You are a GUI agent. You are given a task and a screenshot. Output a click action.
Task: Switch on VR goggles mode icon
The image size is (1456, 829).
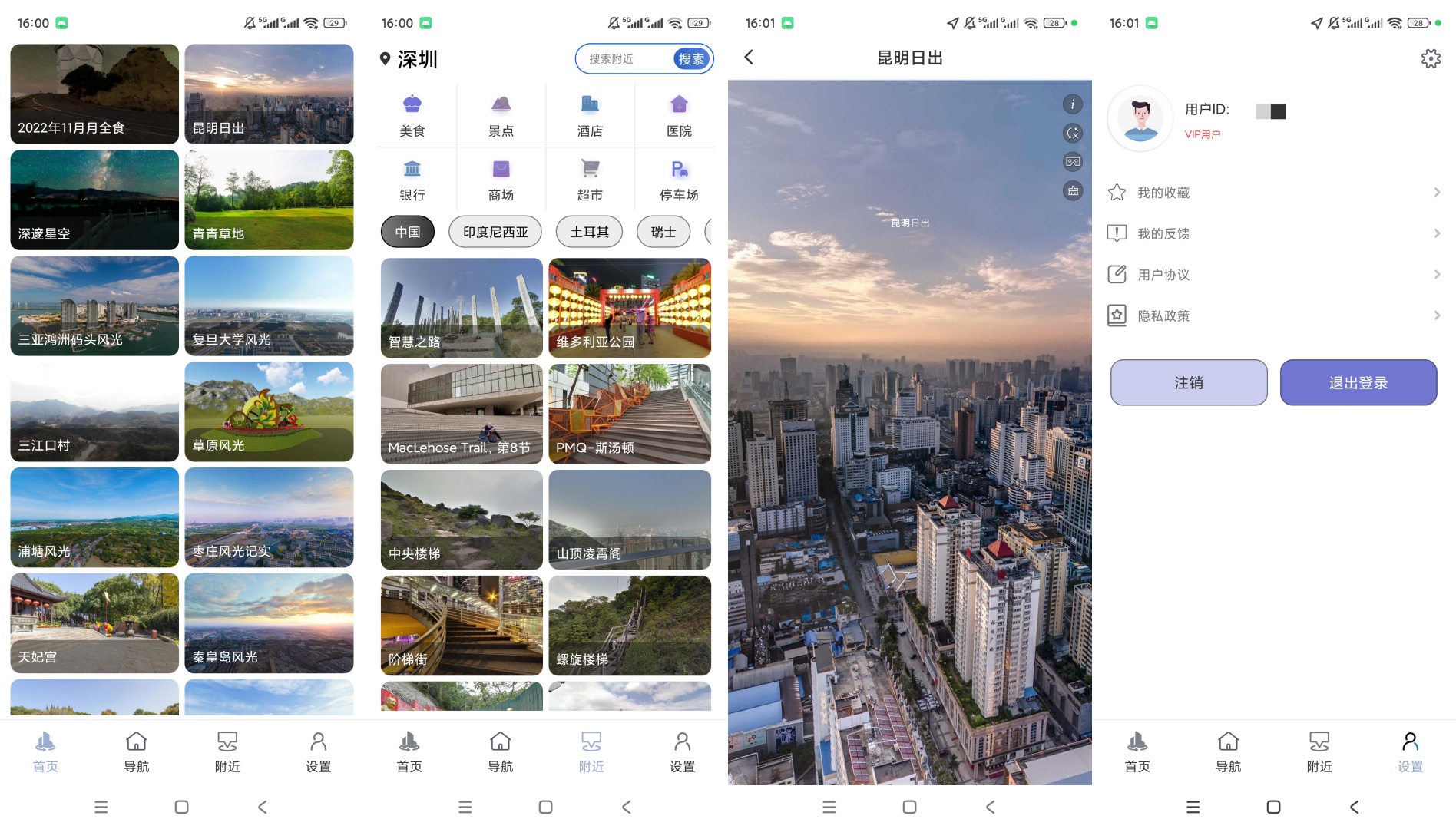(1073, 162)
